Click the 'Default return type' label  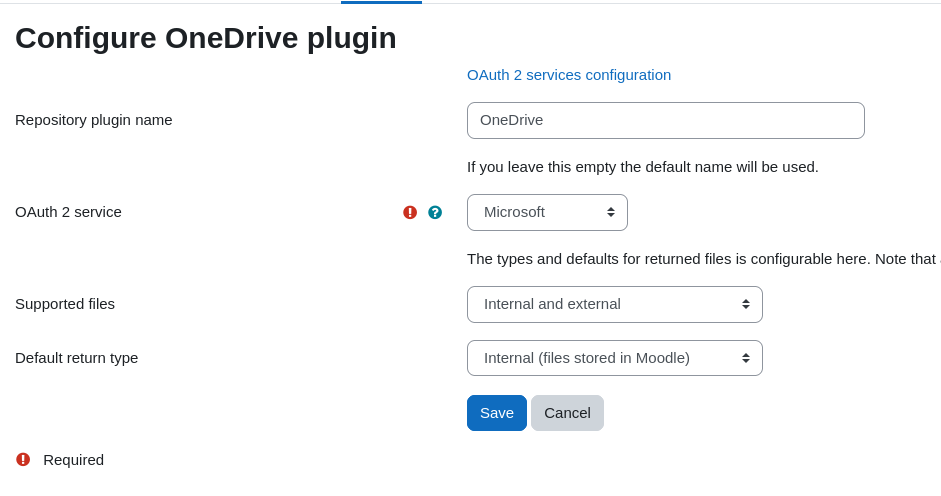(x=77, y=358)
